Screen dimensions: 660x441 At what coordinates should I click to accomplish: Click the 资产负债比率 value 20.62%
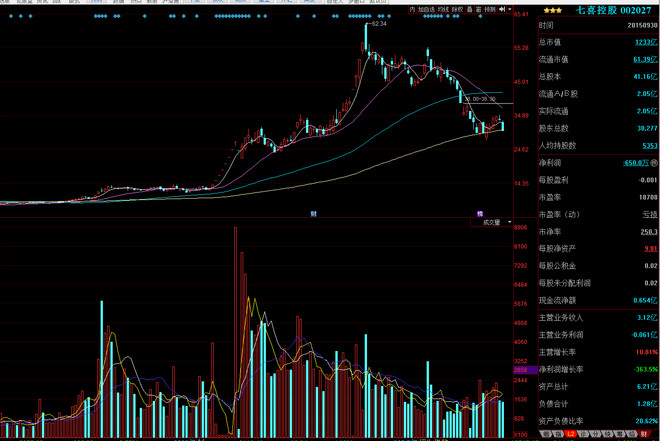pos(647,421)
